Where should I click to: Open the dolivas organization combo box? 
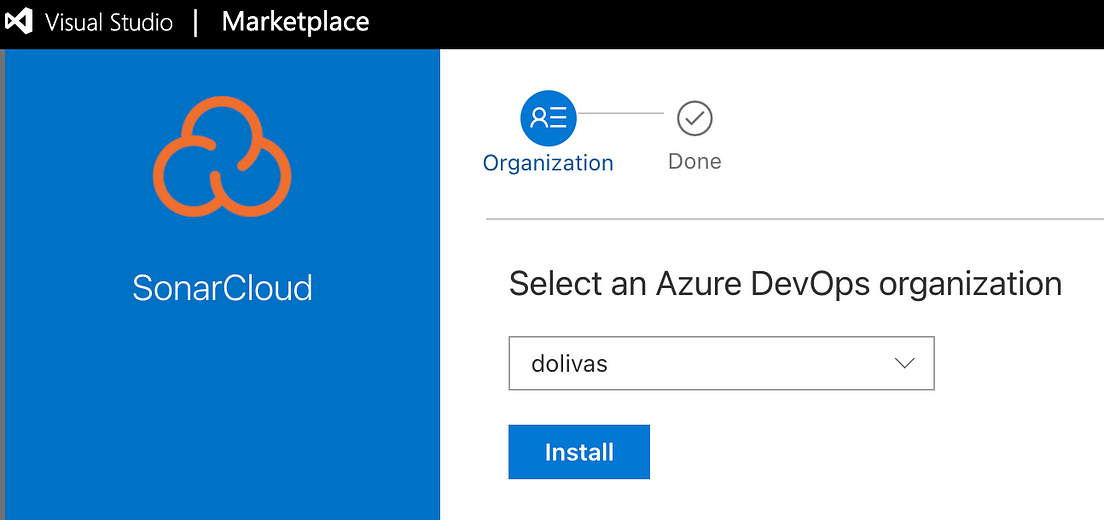(722, 363)
